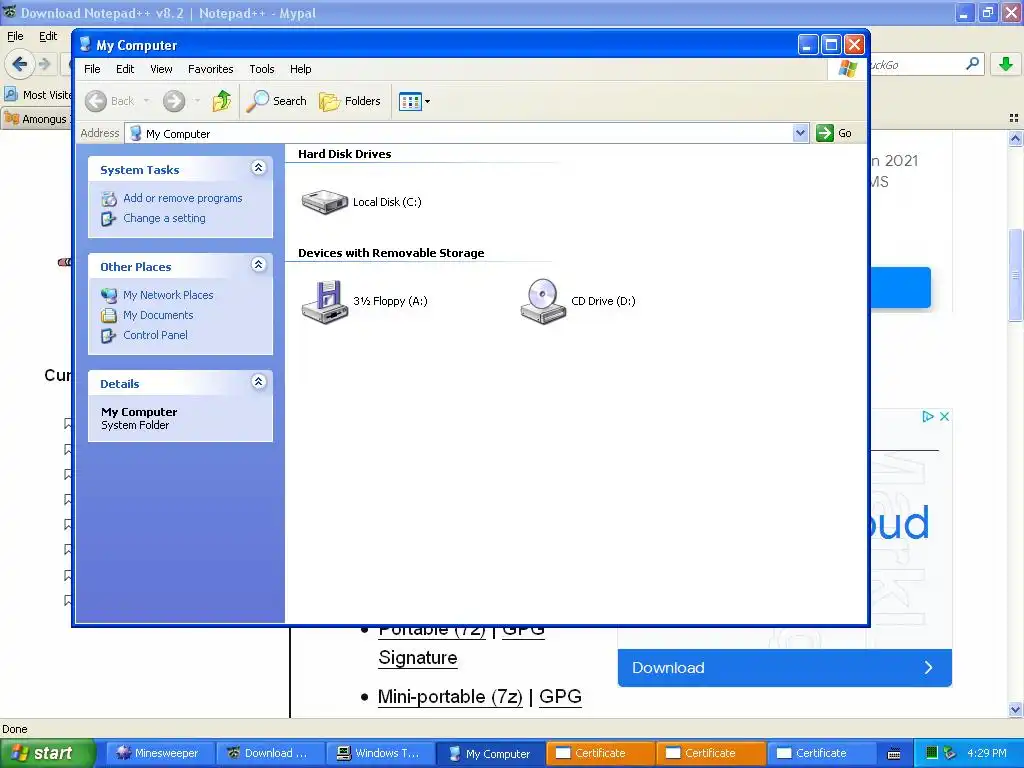The width and height of the screenshot is (1024, 768).
Task: Close the ad with X icon
Action: click(x=944, y=416)
